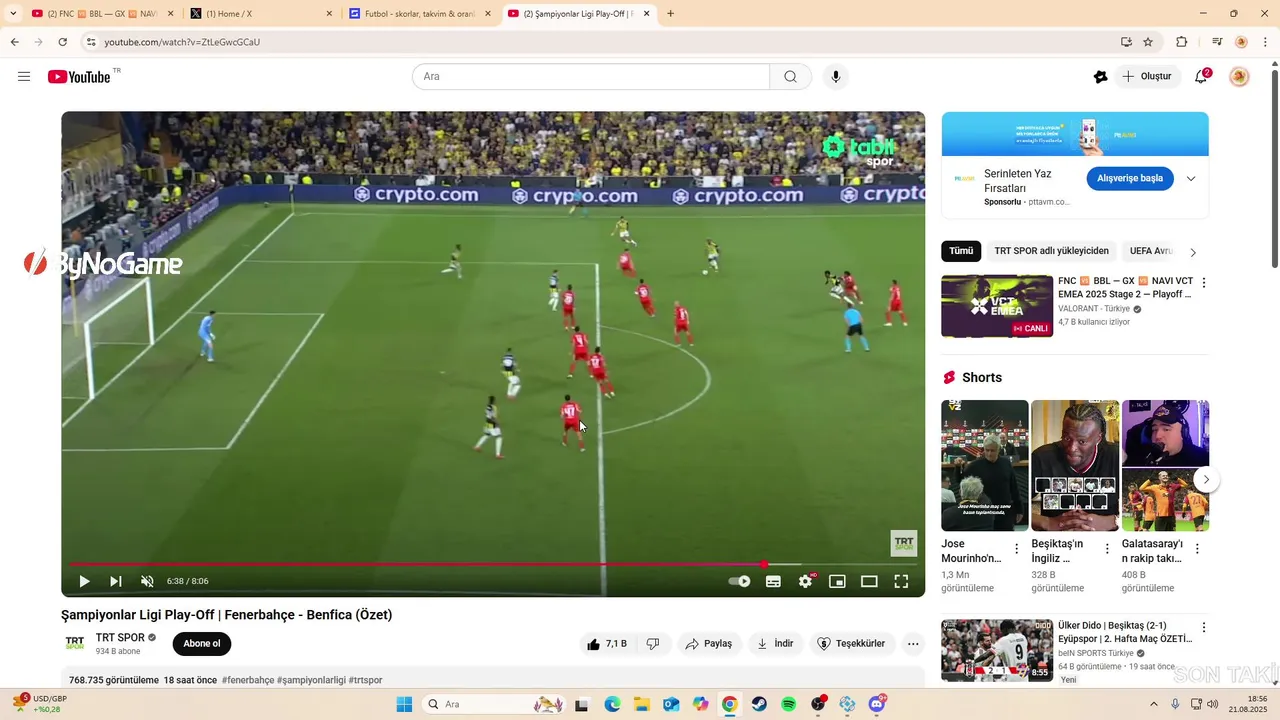Viewport: 1280px width, 720px height.
Task: Toggle autoplay switch in the player
Action: tap(739, 581)
